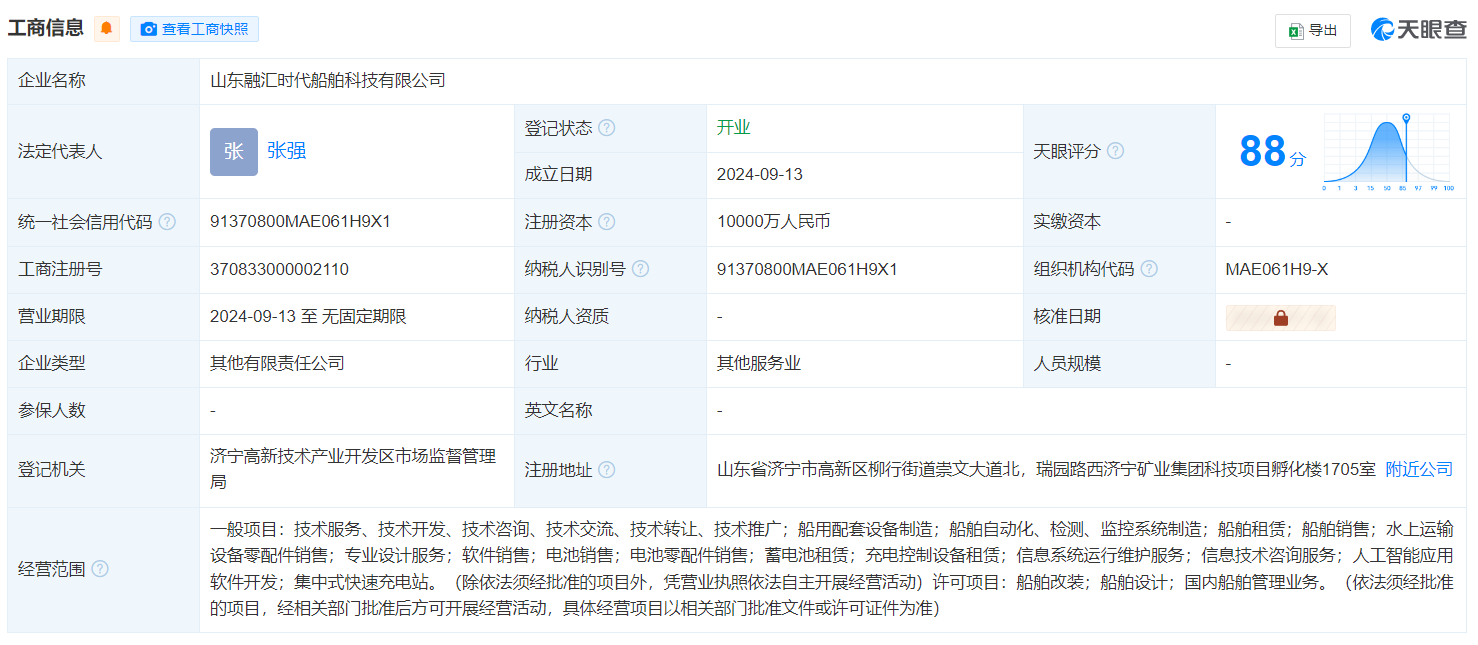Click the locked 核准日期 field
The width and height of the screenshot is (1478, 645).
(x=1280, y=317)
